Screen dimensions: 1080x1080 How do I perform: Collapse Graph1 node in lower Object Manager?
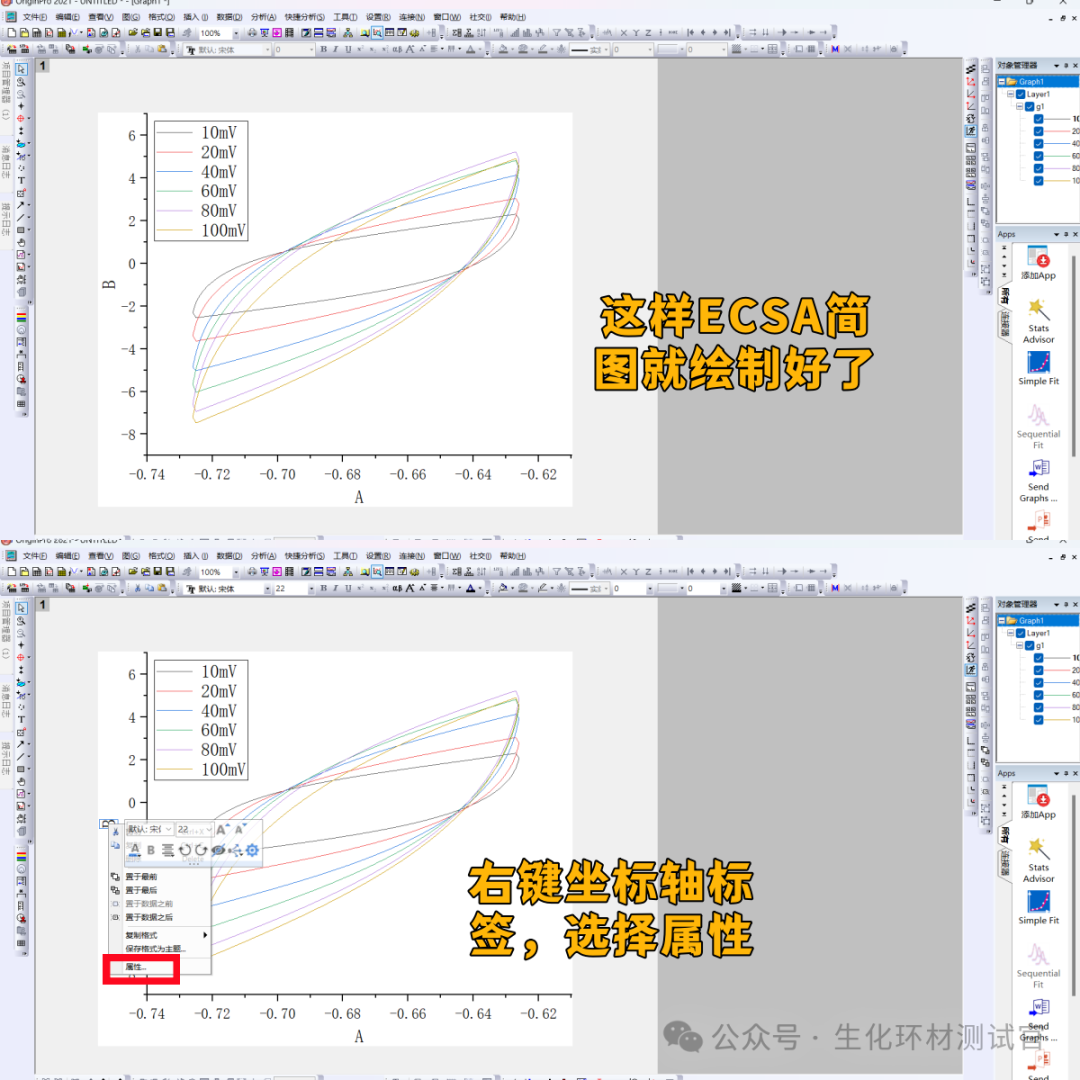(1001, 621)
